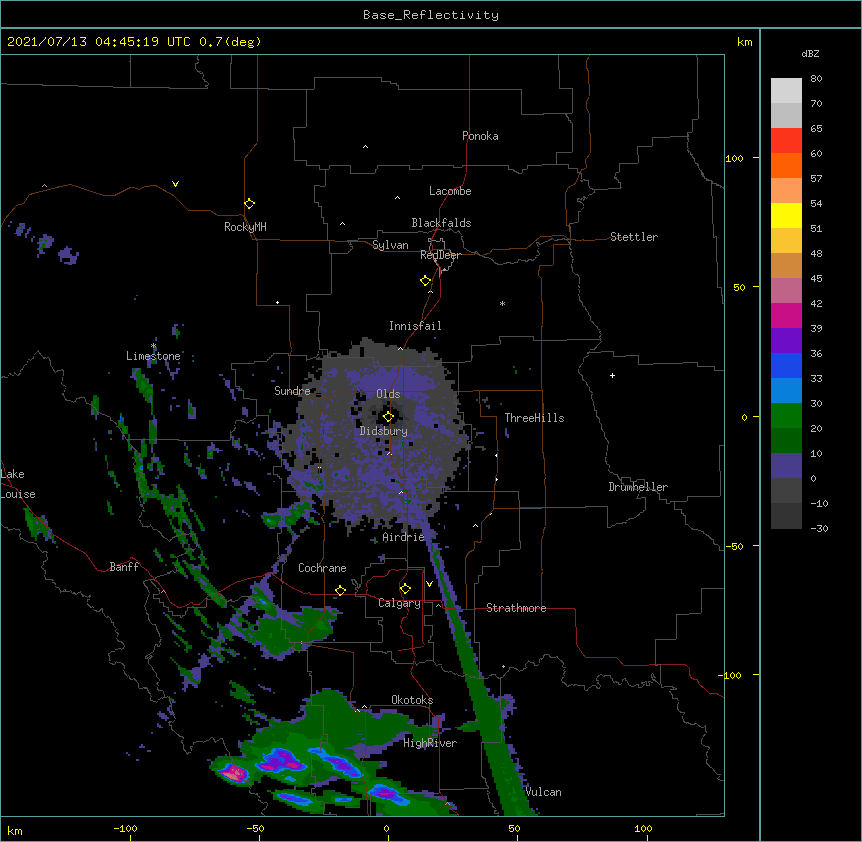Image resolution: width=862 pixels, height=842 pixels.
Task: Click the yellow diamond marker above RockyMH
Action: click(249, 204)
